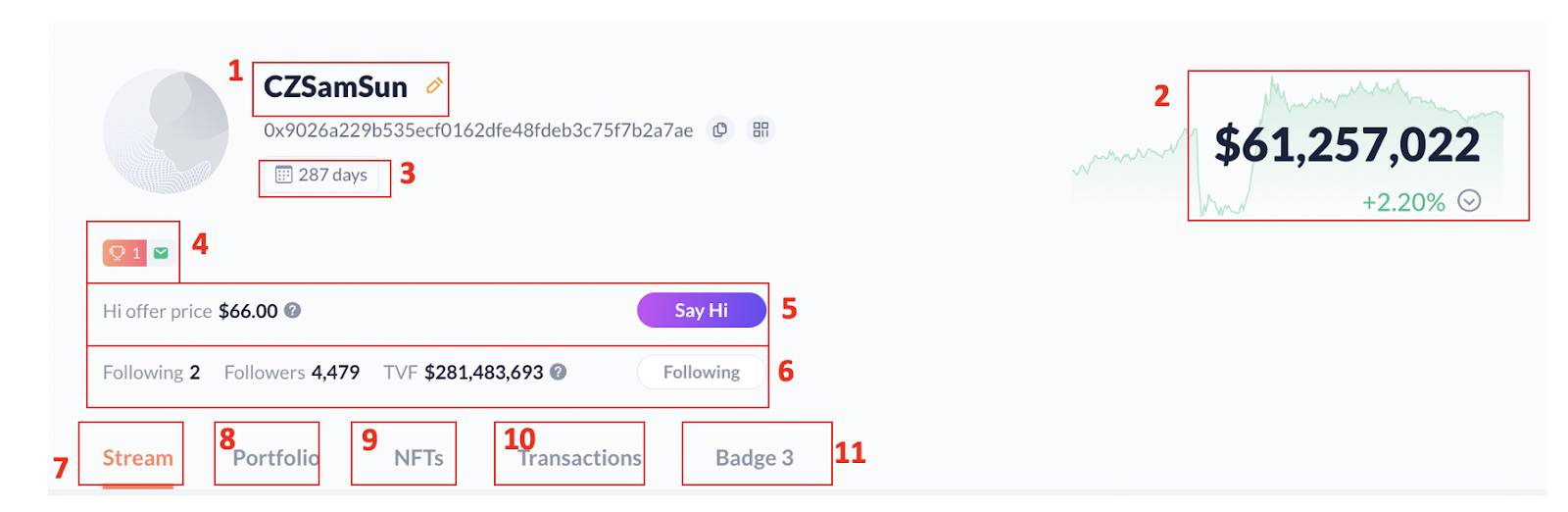Click the $61,257,022 net worth chart
The width and height of the screenshot is (1568, 512).
[x=1289, y=145]
